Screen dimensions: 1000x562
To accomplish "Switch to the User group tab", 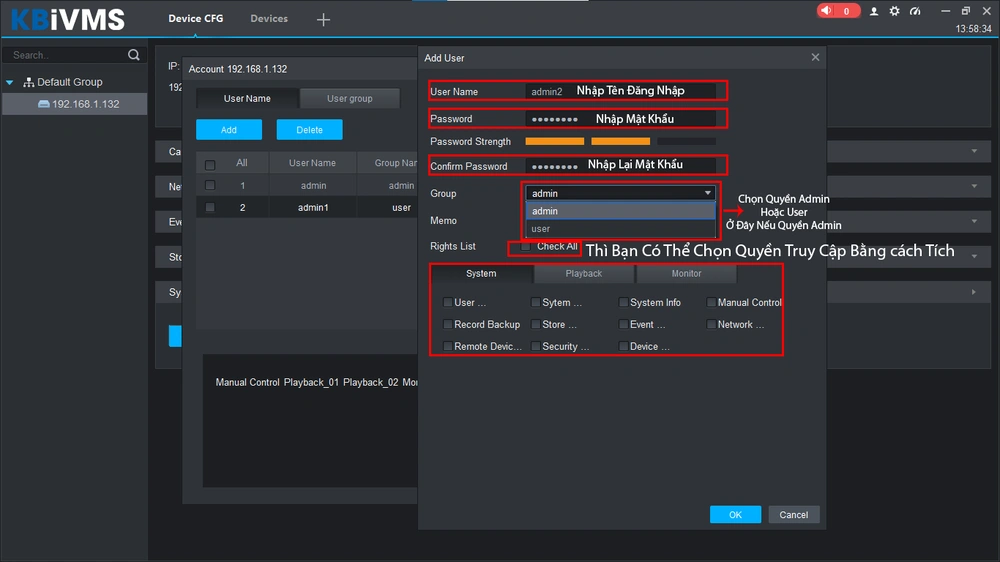I will [x=349, y=99].
